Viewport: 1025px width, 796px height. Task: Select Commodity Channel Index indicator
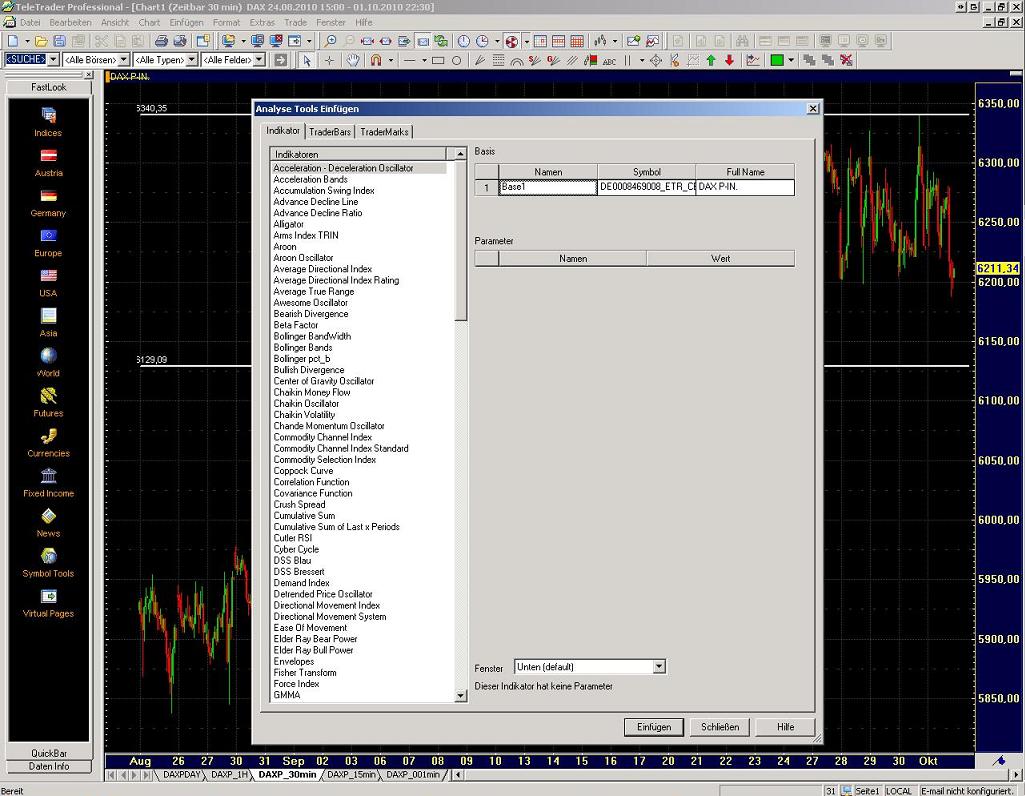(x=322, y=437)
